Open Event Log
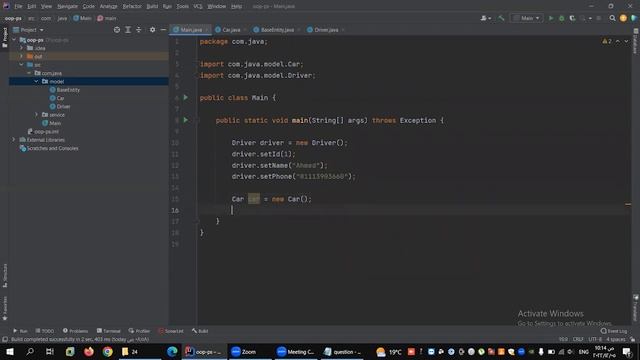Image resolution: width=640 pixels, height=360 pixels. tap(614, 331)
